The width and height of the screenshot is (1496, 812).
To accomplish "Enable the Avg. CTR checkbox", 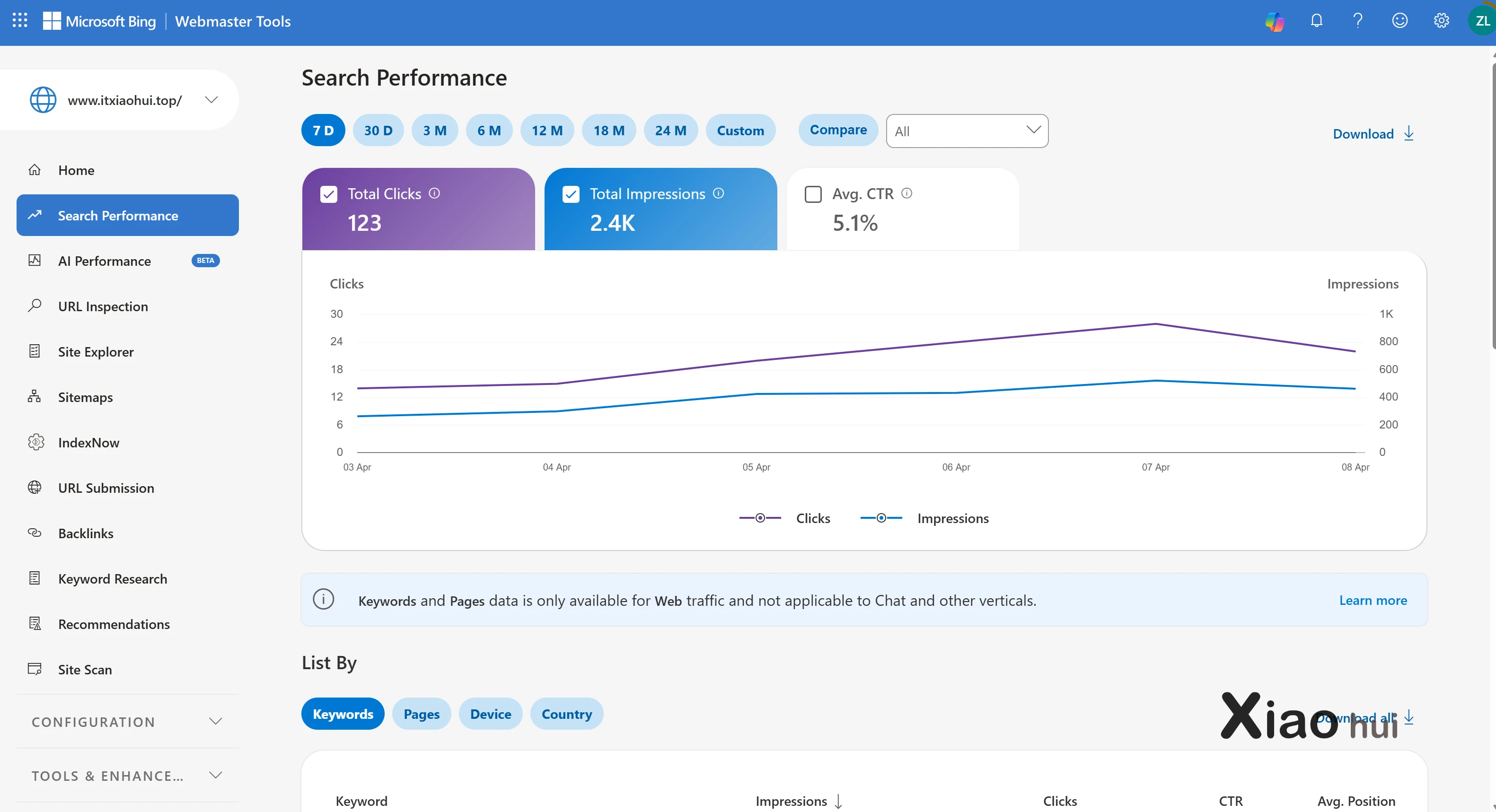I will (813, 194).
